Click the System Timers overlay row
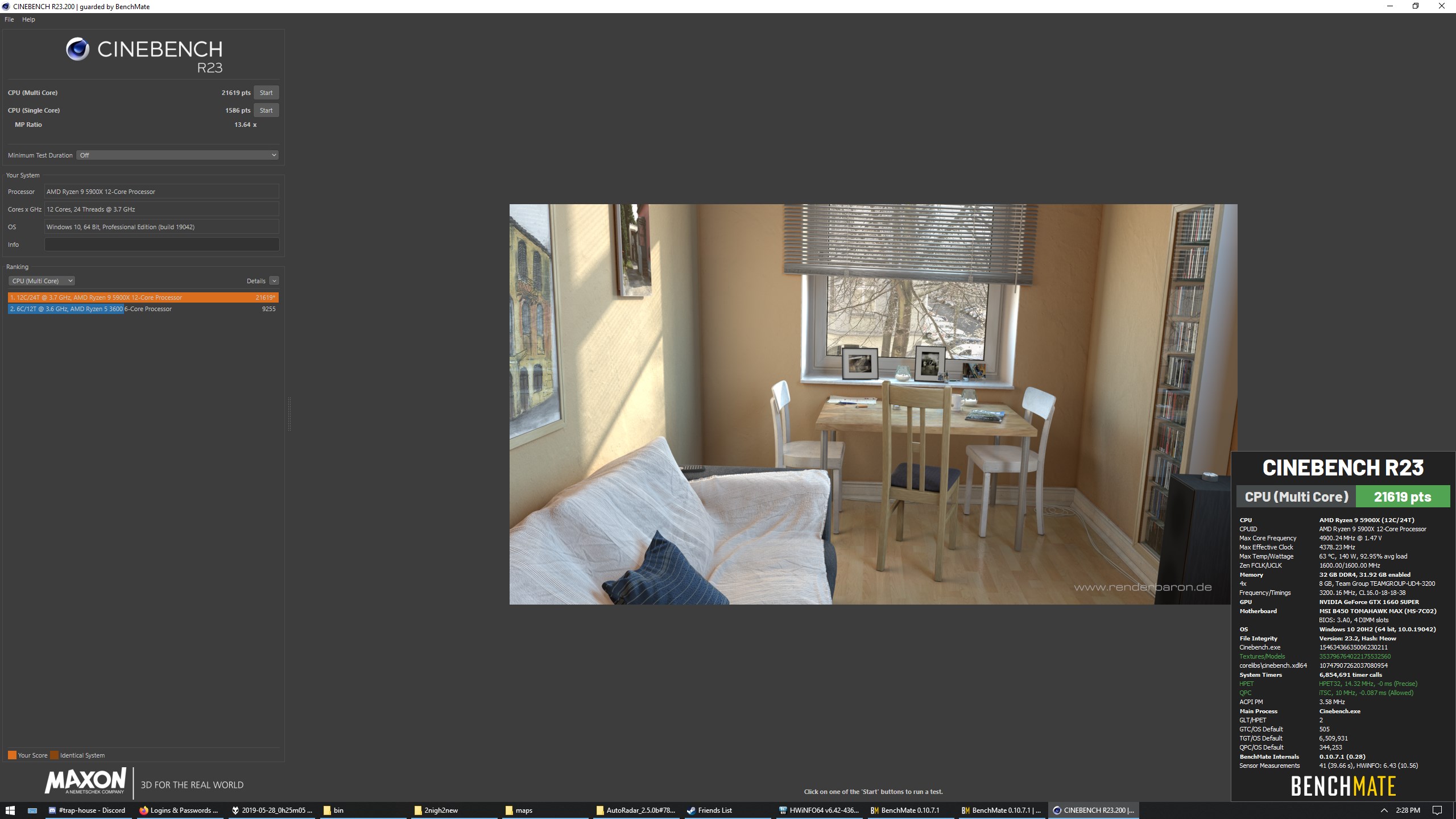 (1343, 675)
